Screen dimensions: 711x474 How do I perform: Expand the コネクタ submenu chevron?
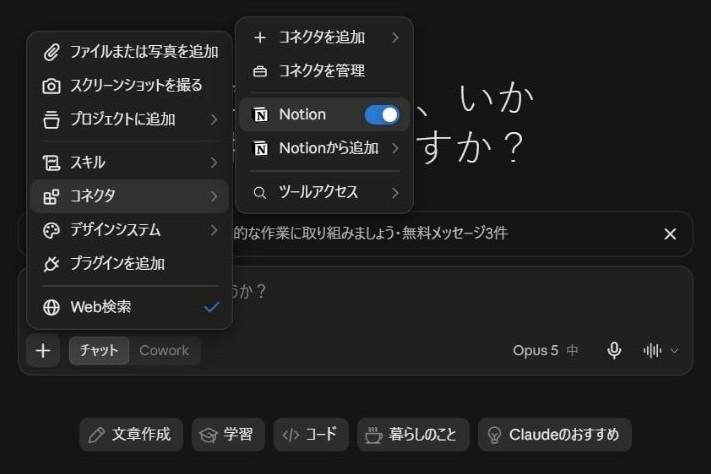tap(214, 196)
